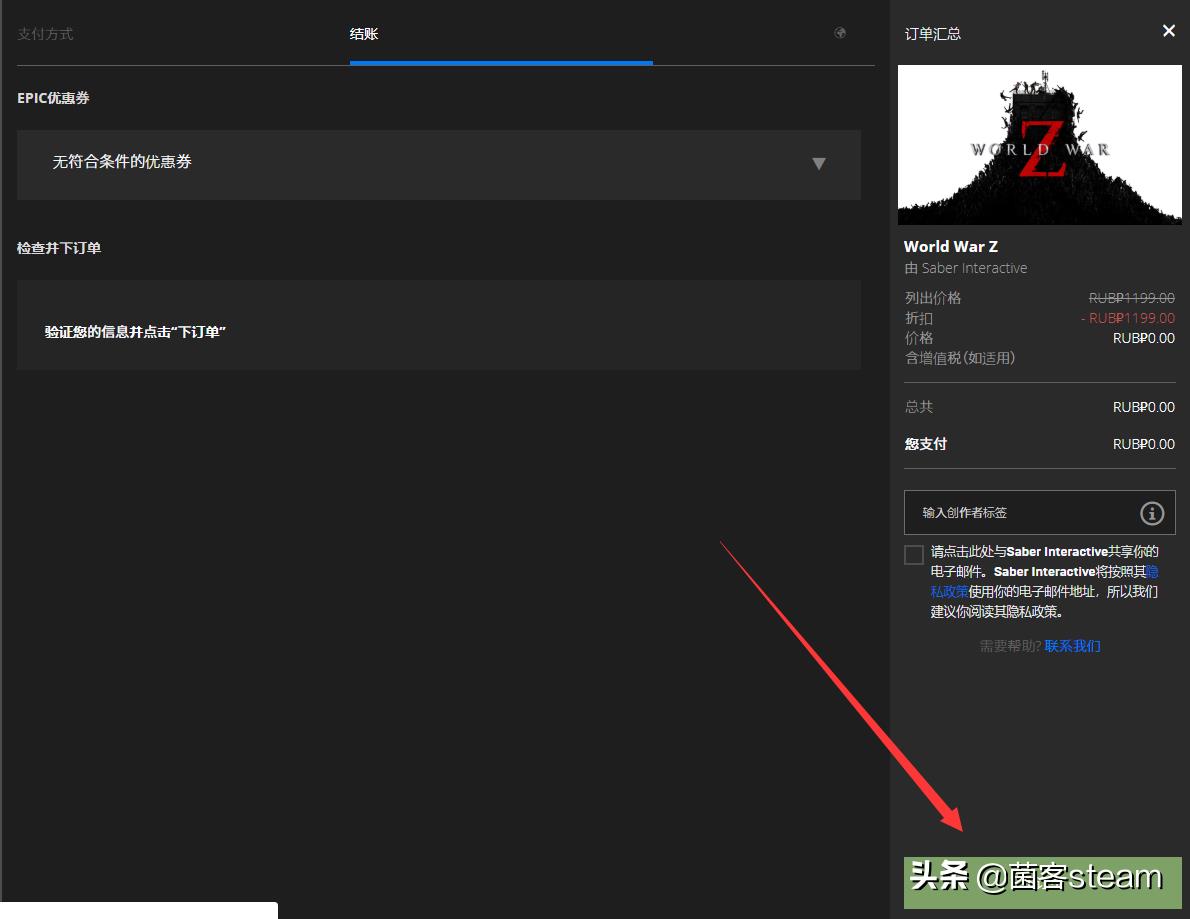Click the 订单汇总 heading
The image size is (1190, 919).
[932, 34]
